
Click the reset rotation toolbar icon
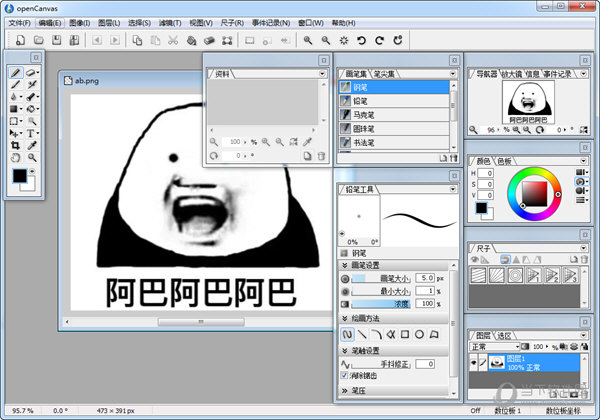pos(398,40)
